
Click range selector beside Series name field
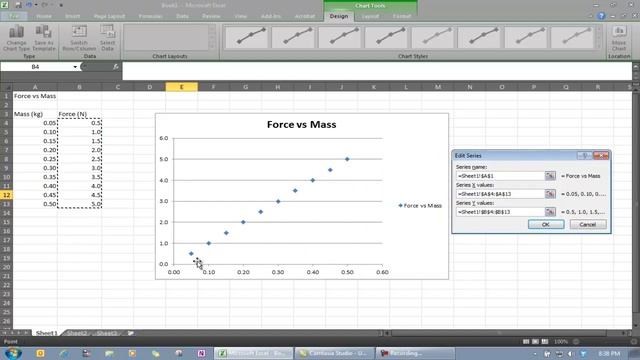(550, 176)
